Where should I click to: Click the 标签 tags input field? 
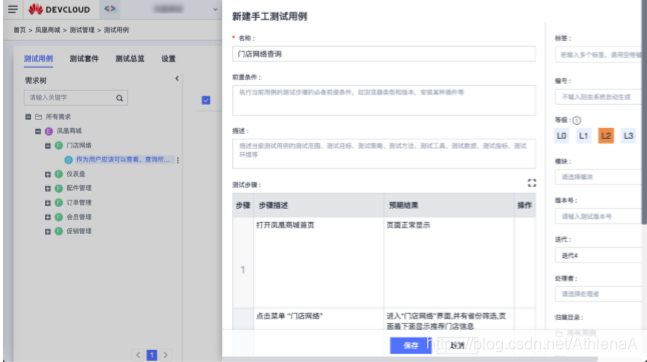(x=598, y=55)
